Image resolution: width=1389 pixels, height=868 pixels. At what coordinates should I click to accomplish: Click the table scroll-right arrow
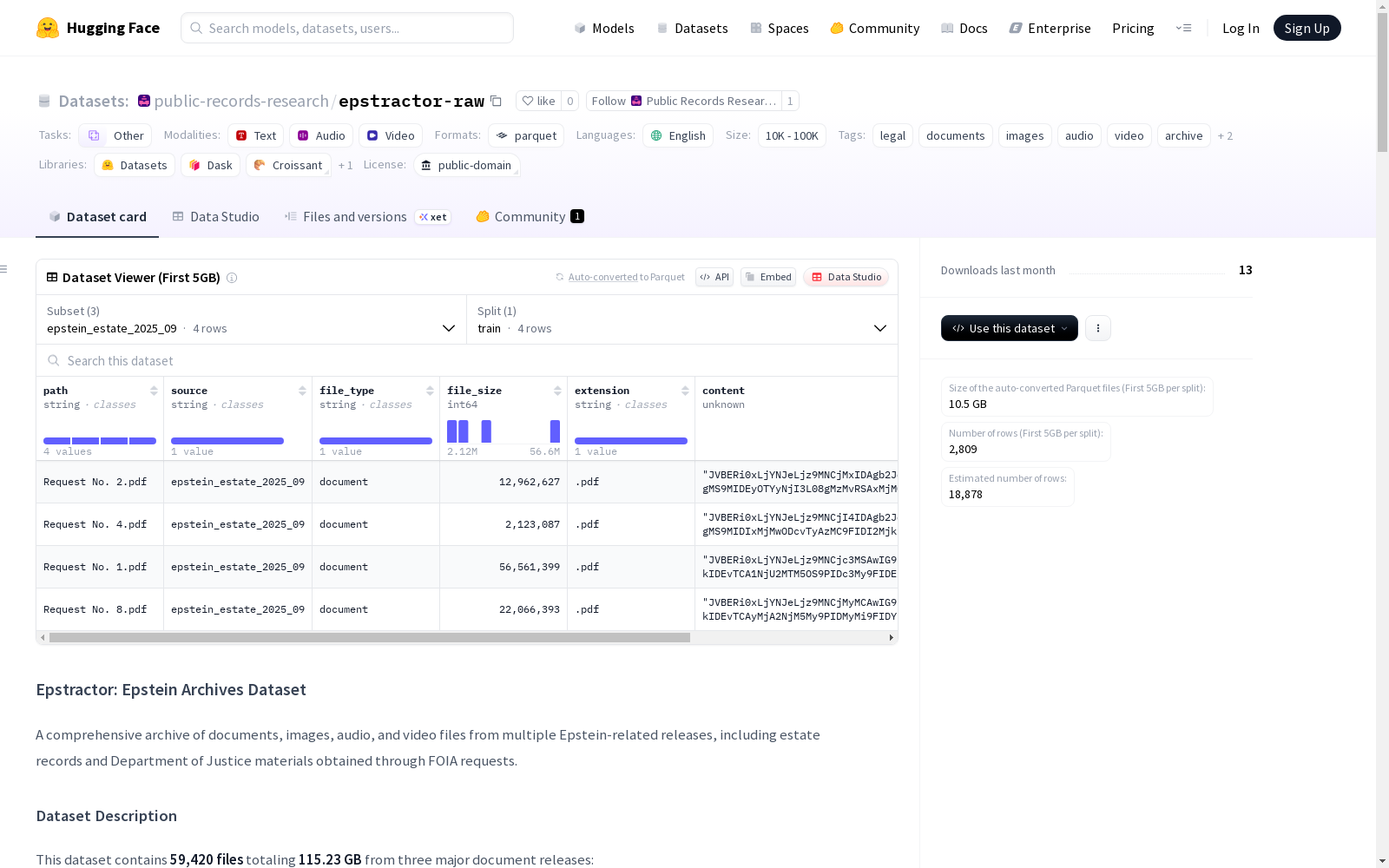892,638
